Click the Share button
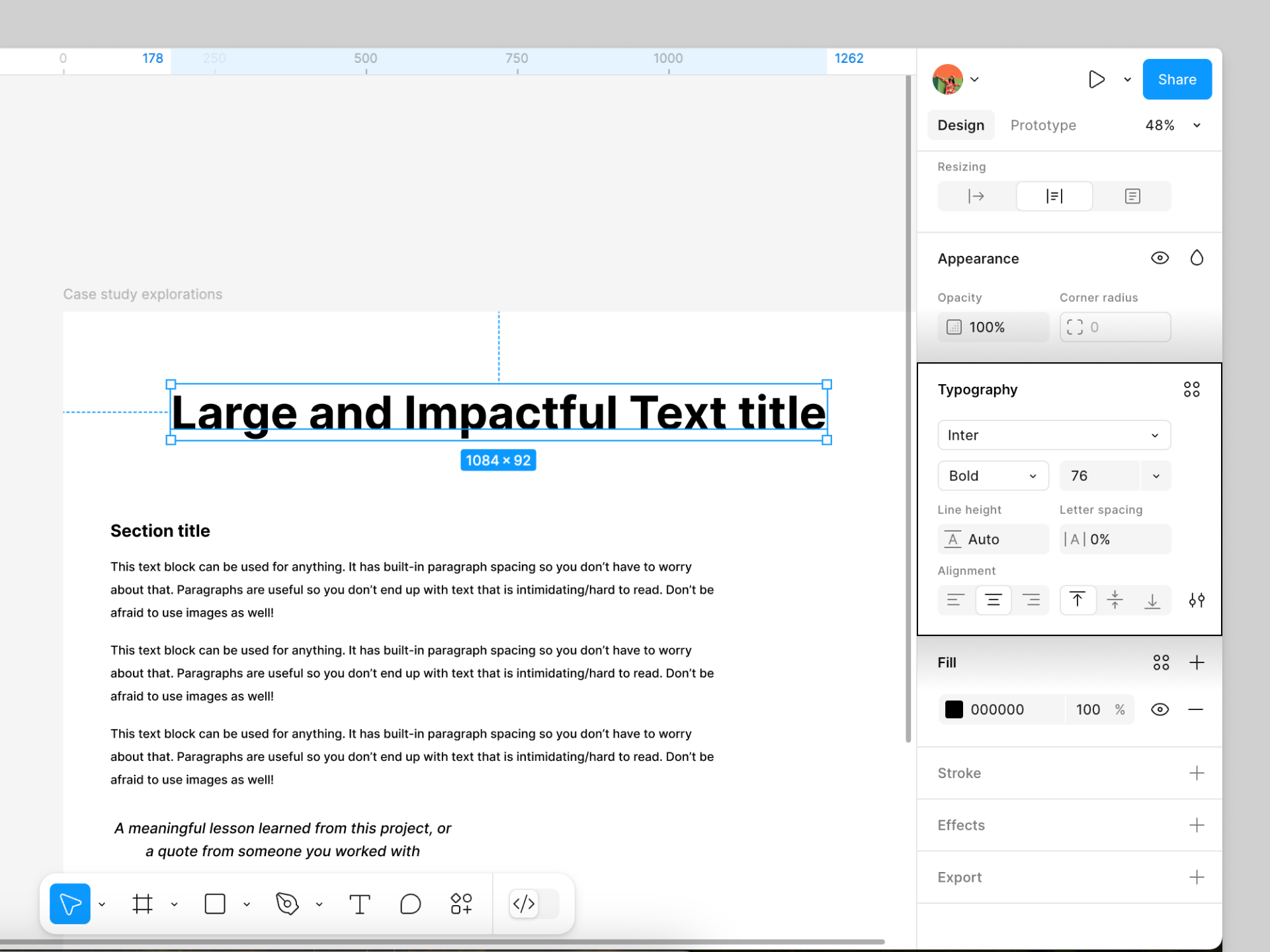 point(1177,79)
